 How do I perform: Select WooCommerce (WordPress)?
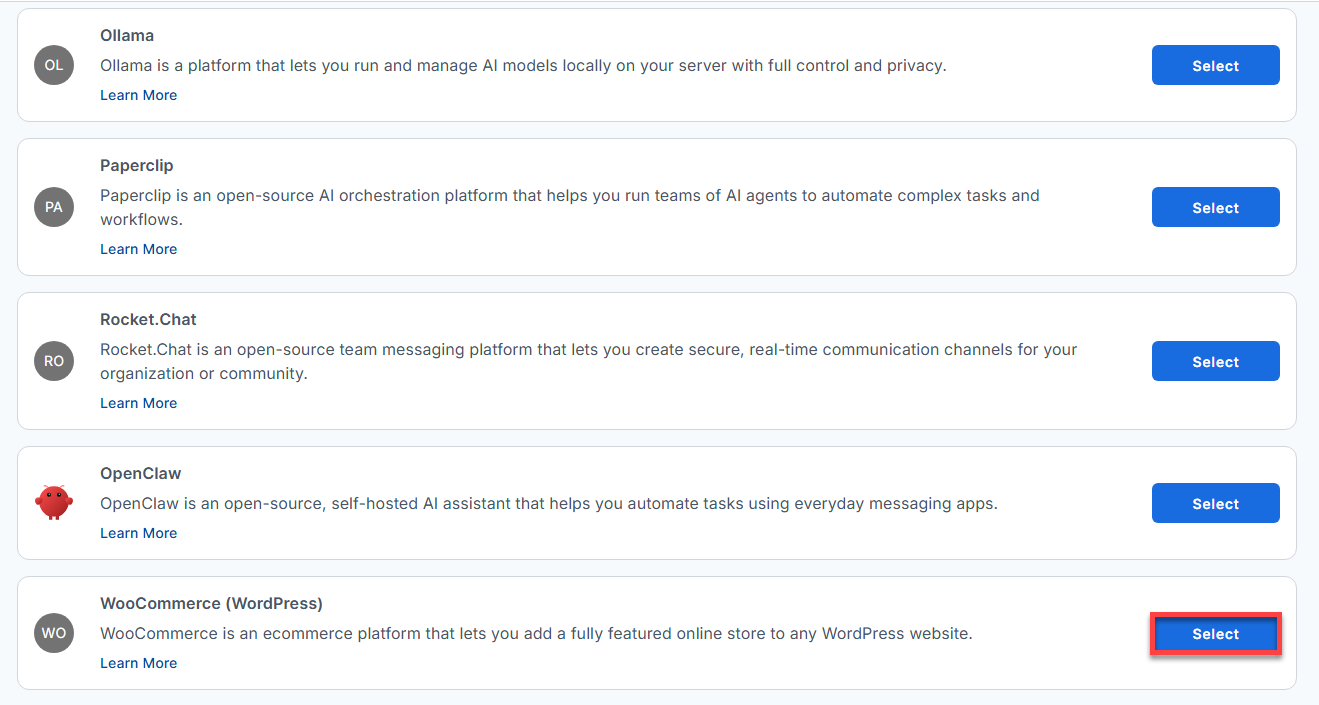1215,634
